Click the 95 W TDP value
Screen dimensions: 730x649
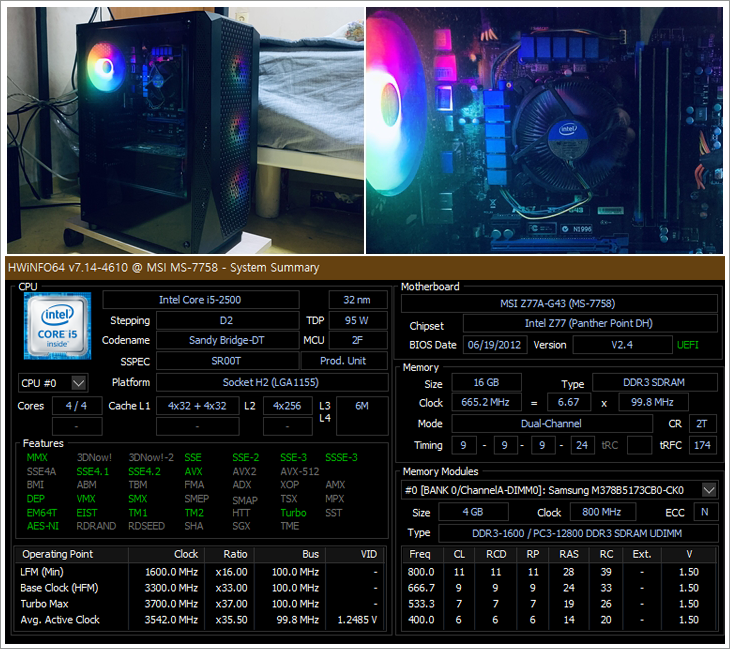coord(357,320)
